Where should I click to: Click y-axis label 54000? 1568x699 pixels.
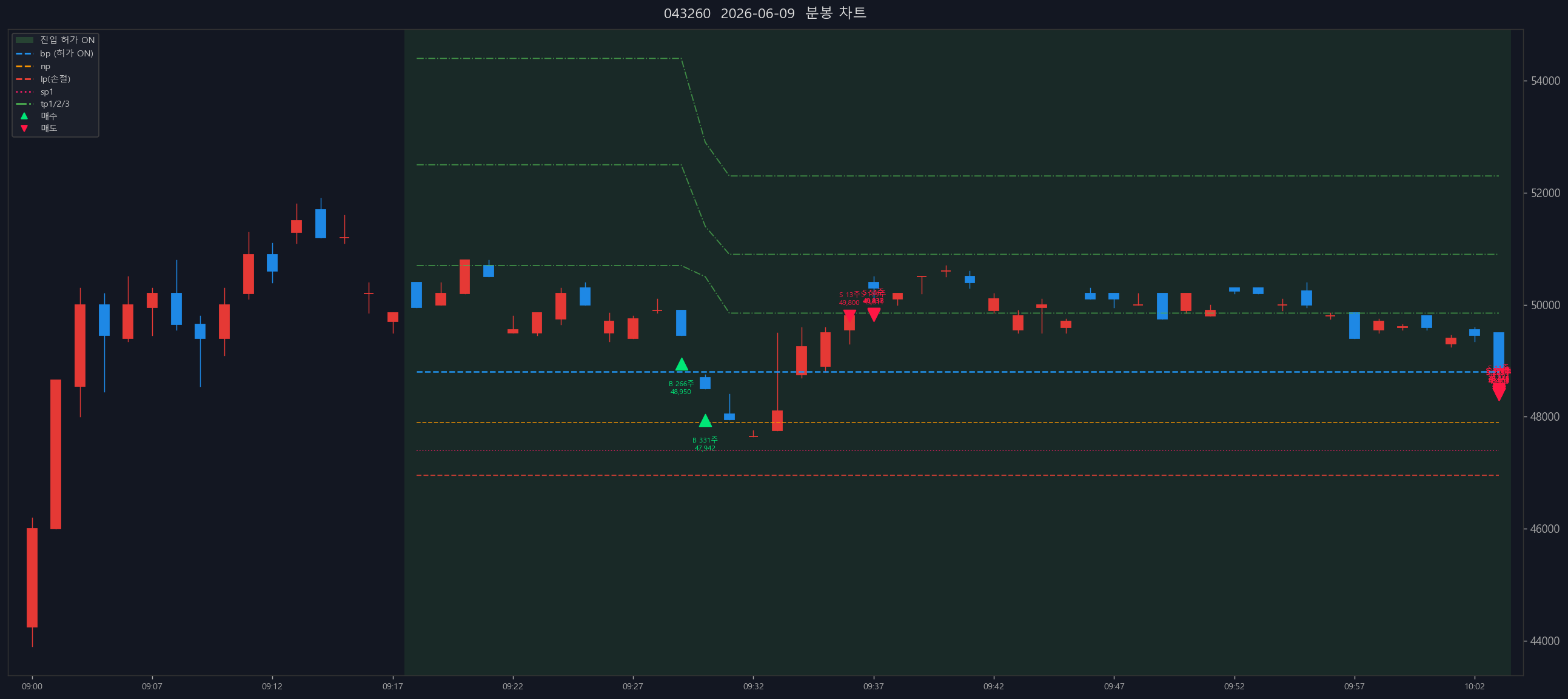[x=1546, y=81]
